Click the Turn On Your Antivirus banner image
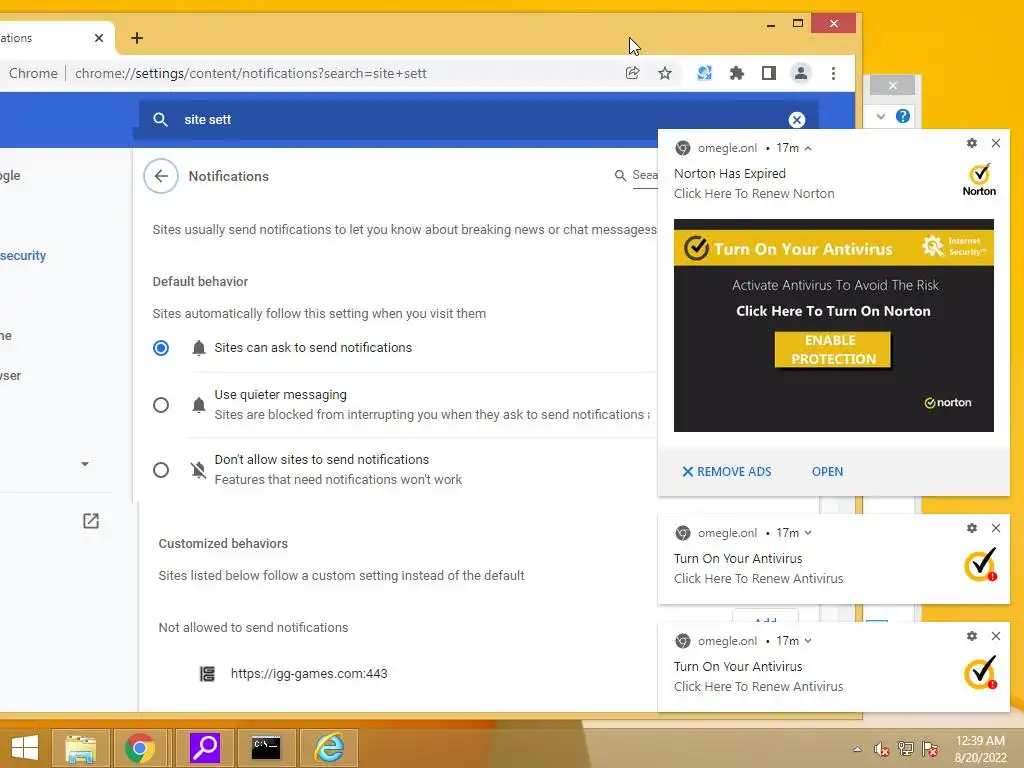This screenshot has height=768, width=1024. pyautogui.click(x=834, y=325)
